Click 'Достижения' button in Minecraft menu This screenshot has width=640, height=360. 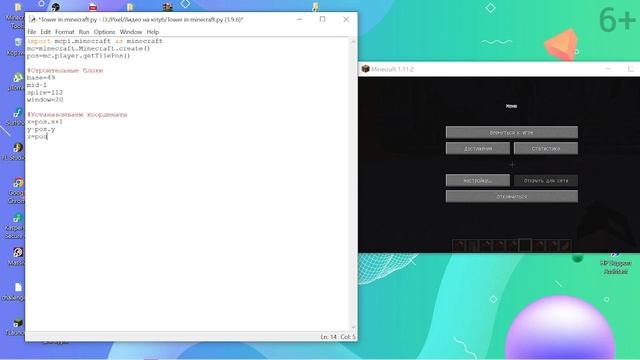coord(478,148)
